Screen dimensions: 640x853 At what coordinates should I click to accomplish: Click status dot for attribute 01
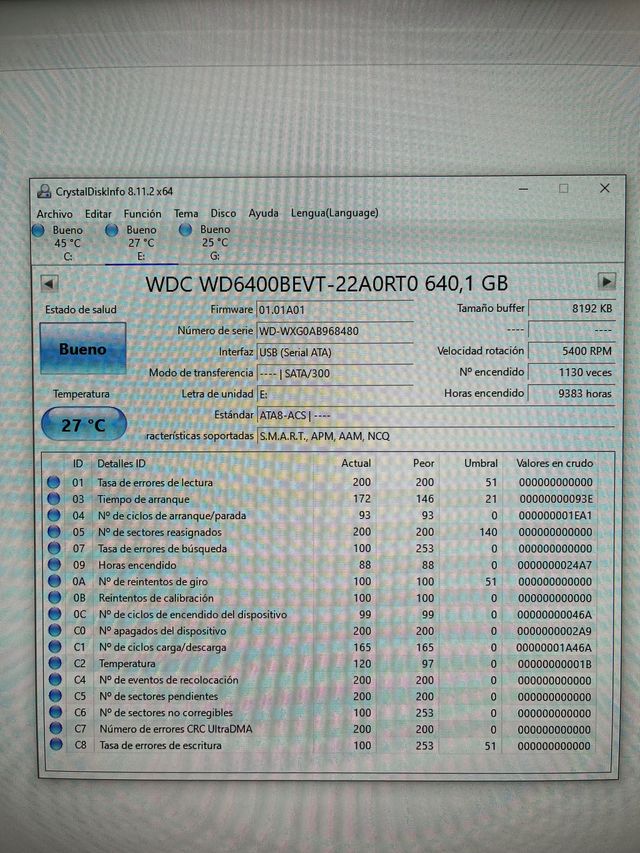pyautogui.click(x=53, y=482)
